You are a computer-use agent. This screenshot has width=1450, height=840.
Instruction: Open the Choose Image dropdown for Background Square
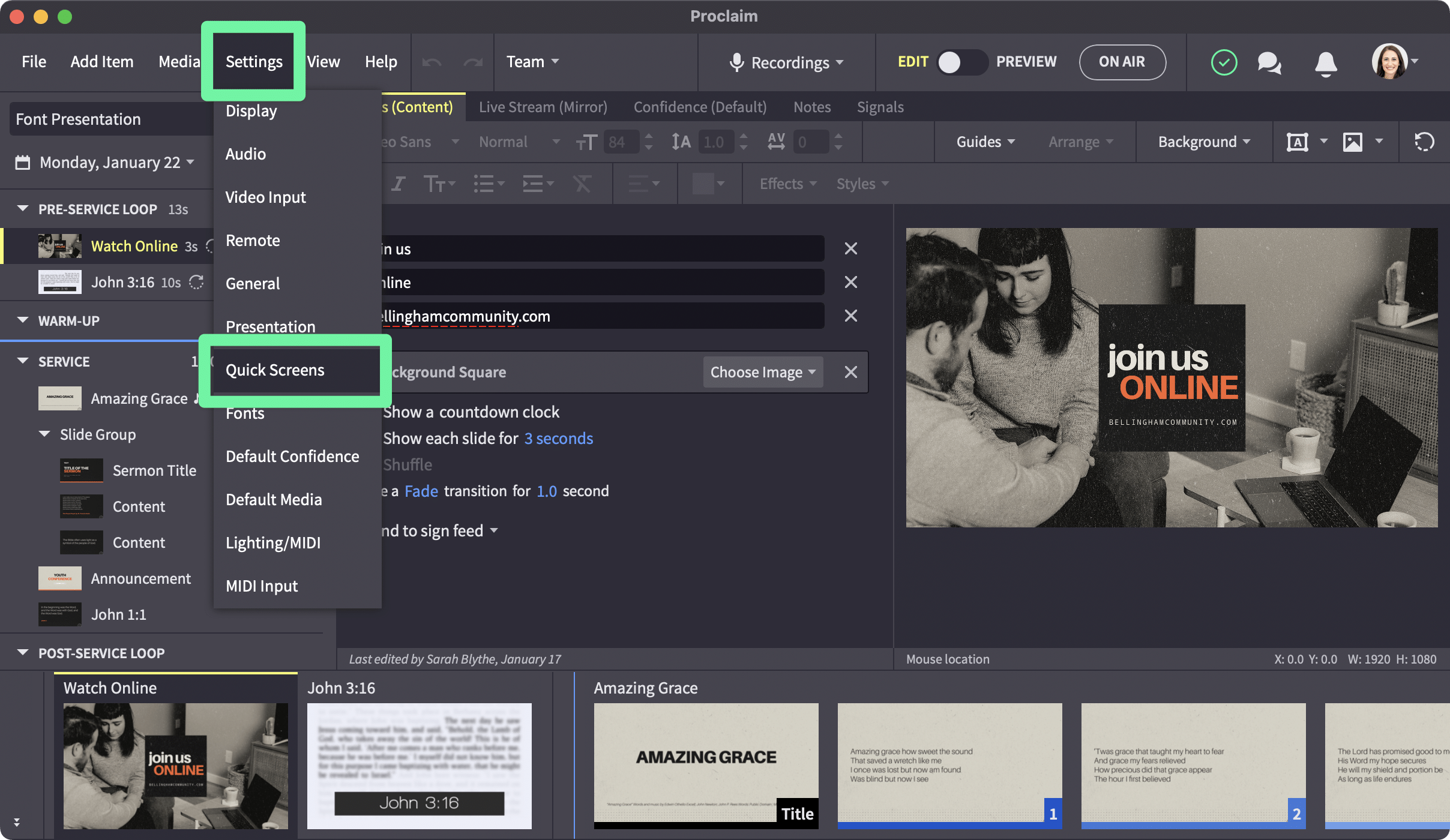[762, 372]
